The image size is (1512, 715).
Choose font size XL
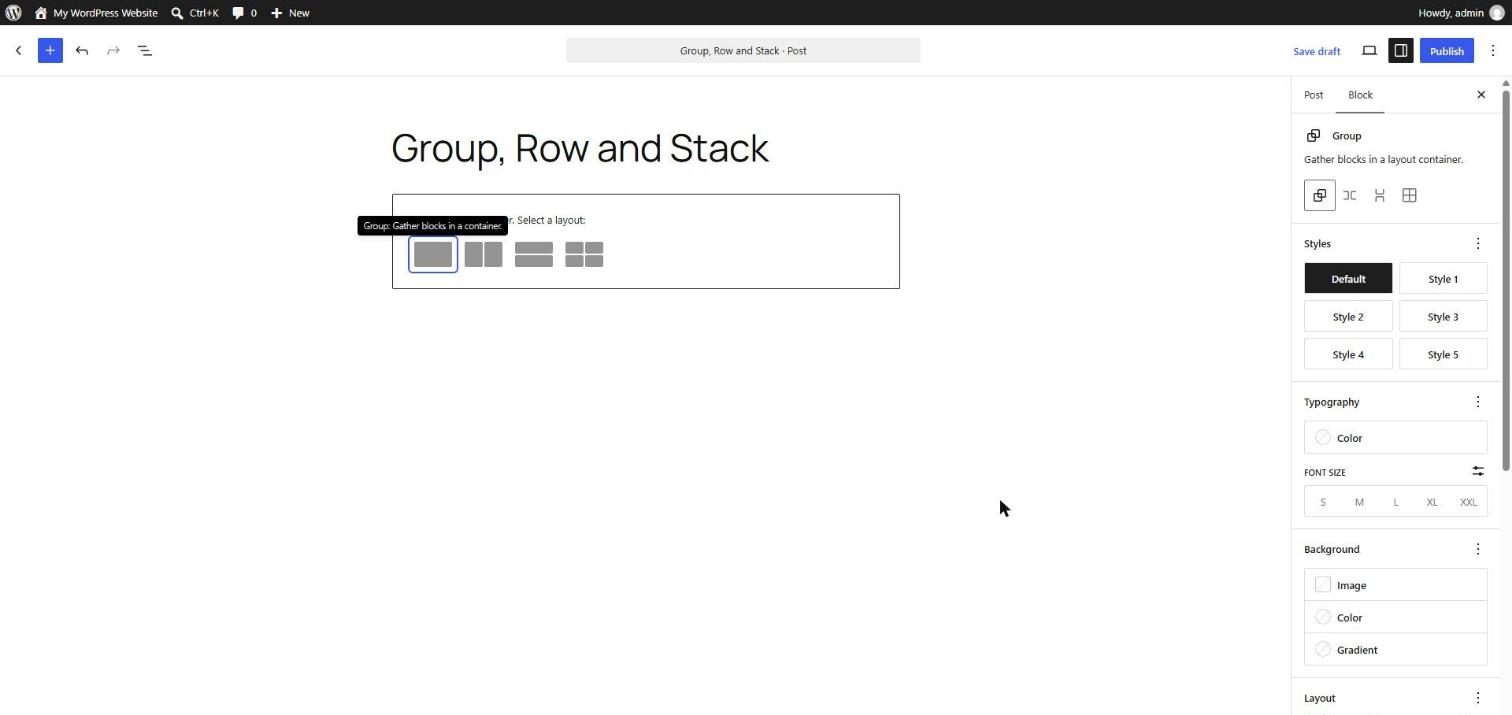point(1432,502)
